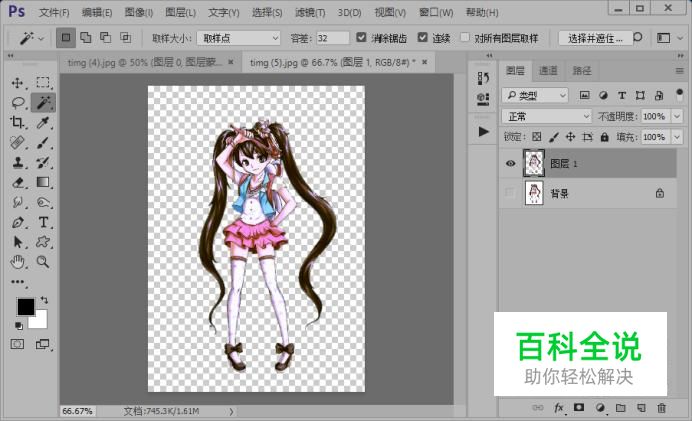Expand the status bar info arrow

231,411
